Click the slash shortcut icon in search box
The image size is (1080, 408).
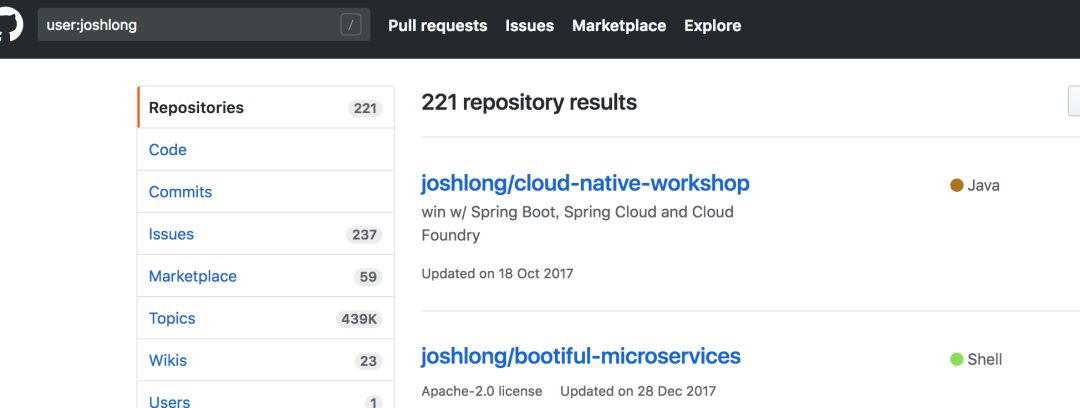point(350,25)
